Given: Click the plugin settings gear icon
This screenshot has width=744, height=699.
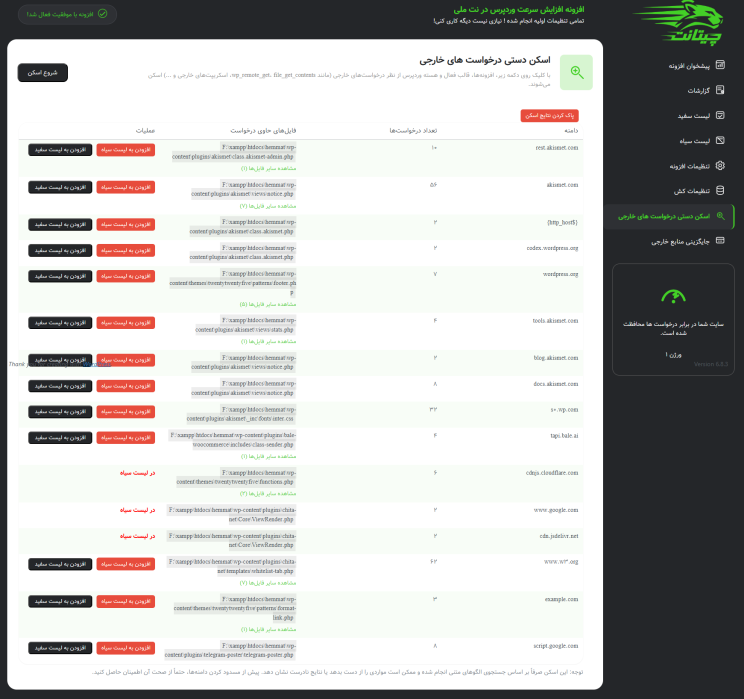Looking at the screenshot, I should click(720, 166).
